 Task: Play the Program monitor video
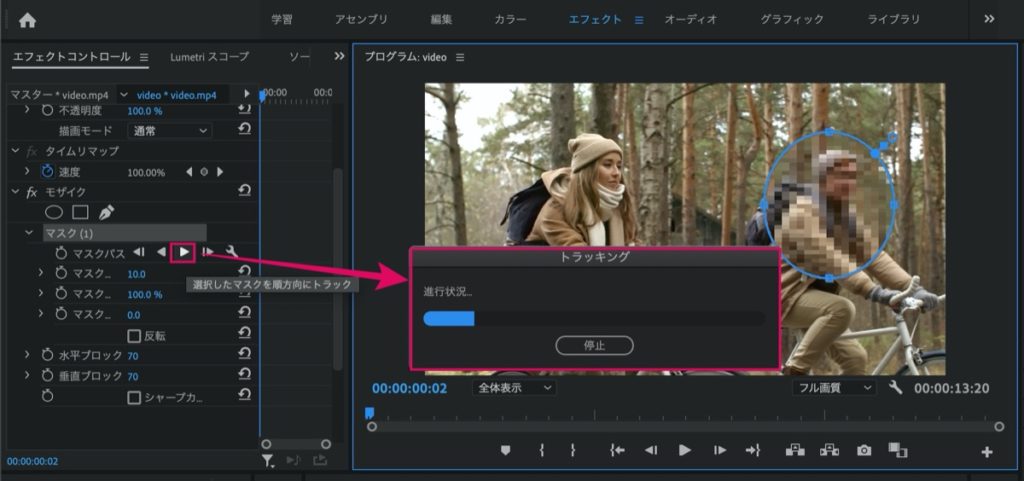[x=684, y=450]
